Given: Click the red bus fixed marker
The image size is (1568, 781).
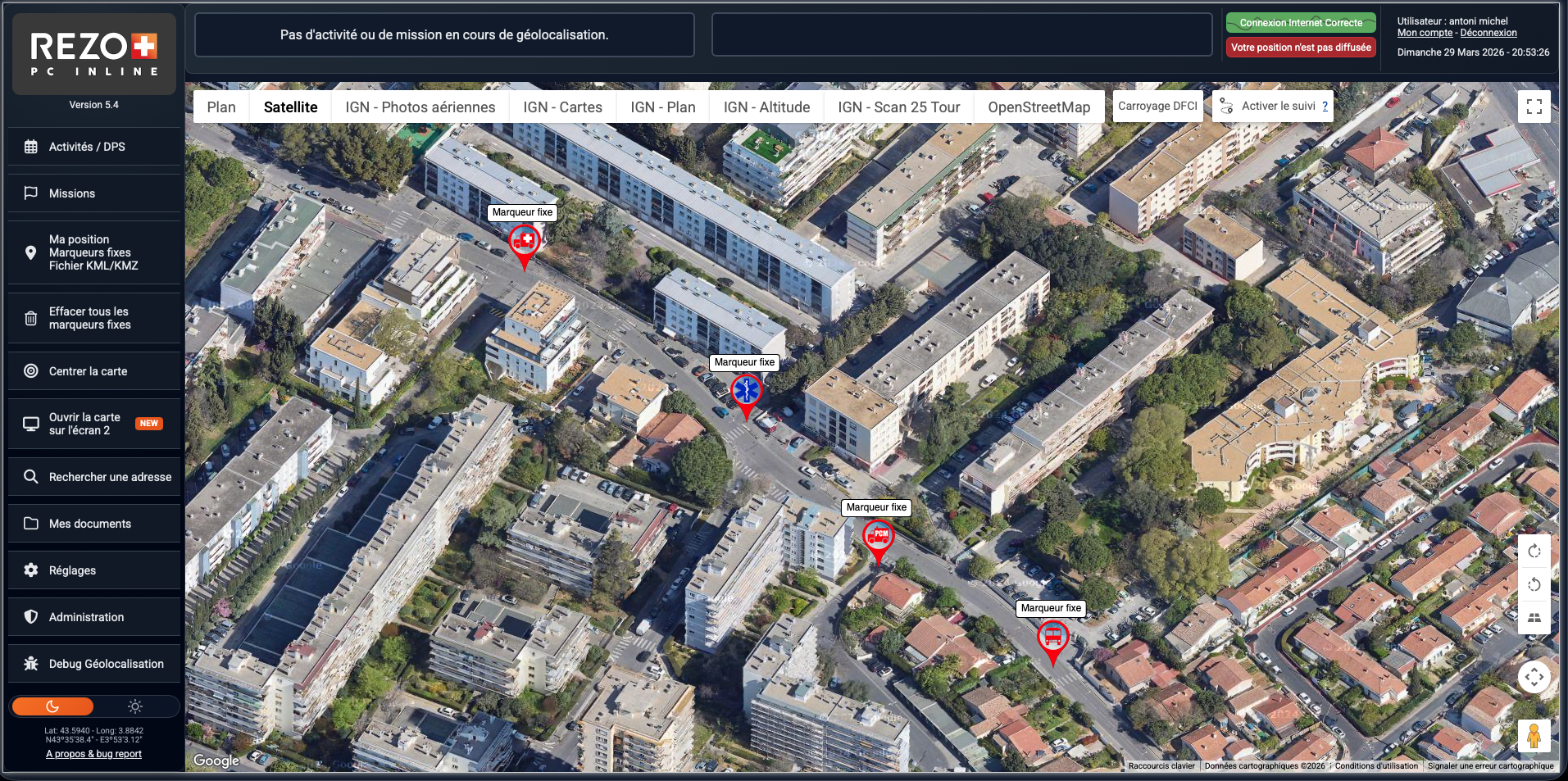Looking at the screenshot, I should (1052, 637).
